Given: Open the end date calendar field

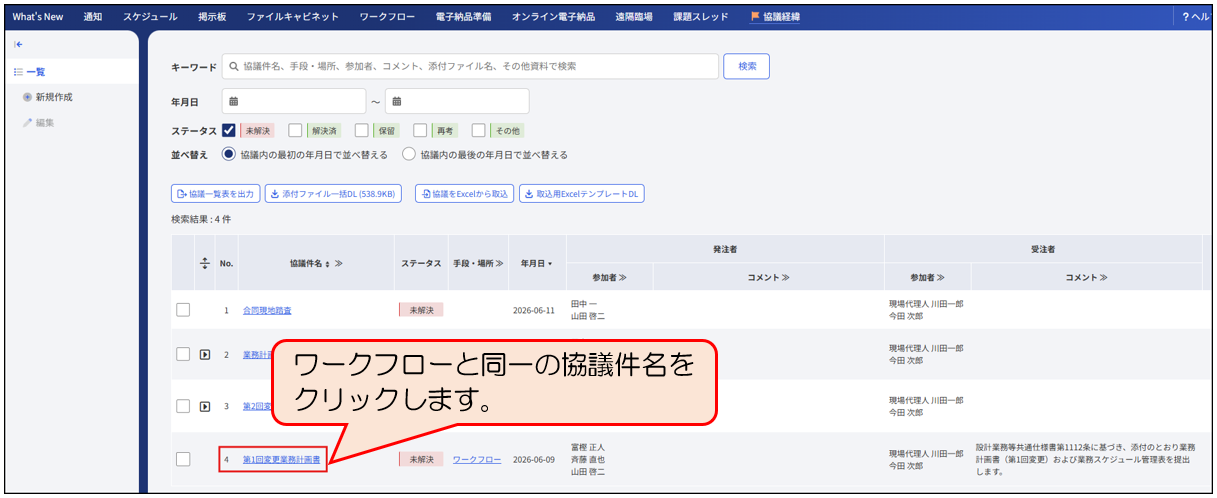Looking at the screenshot, I should point(457,101).
